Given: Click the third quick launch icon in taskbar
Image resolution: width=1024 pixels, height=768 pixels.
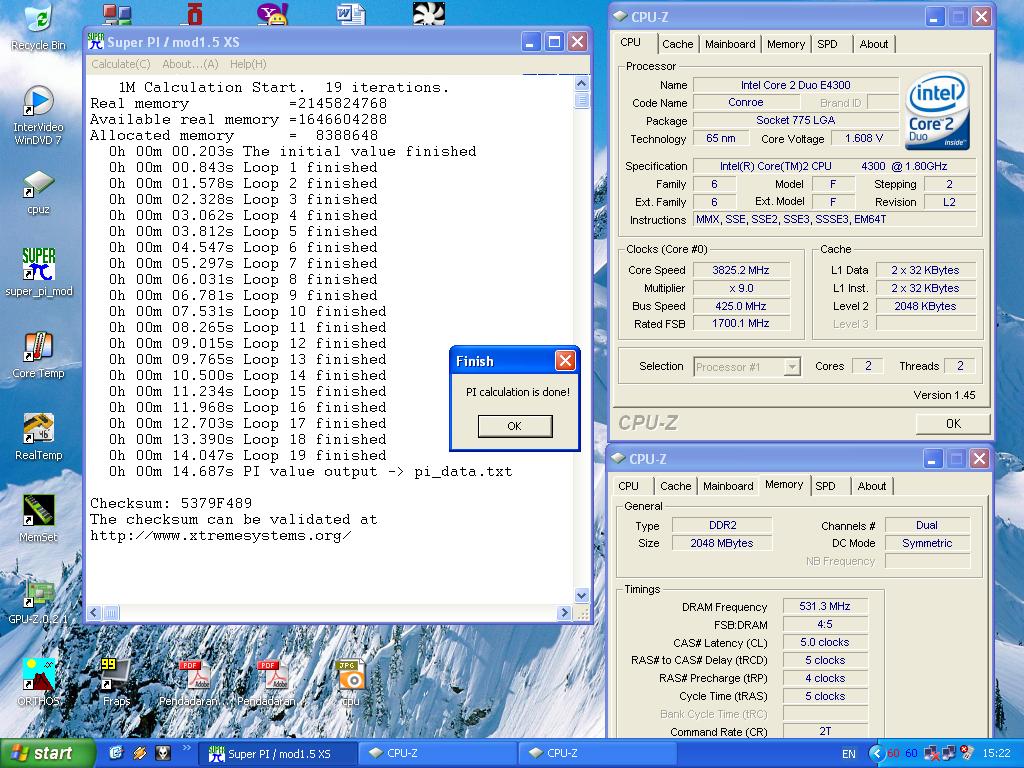Looking at the screenshot, I should point(163,753).
